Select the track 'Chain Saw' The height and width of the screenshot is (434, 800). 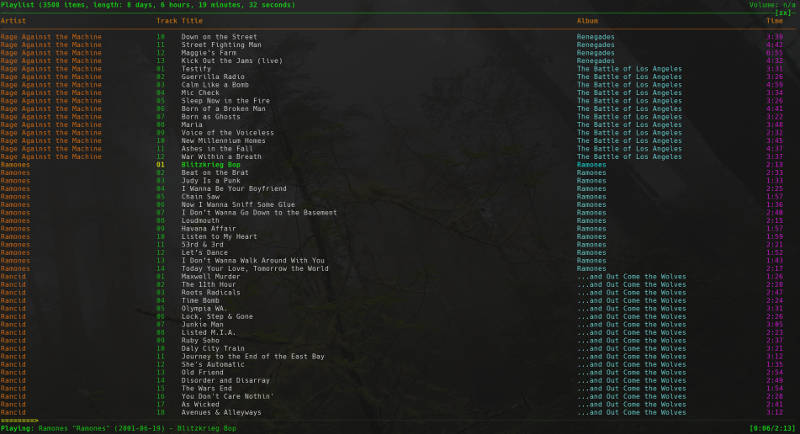tap(200, 196)
